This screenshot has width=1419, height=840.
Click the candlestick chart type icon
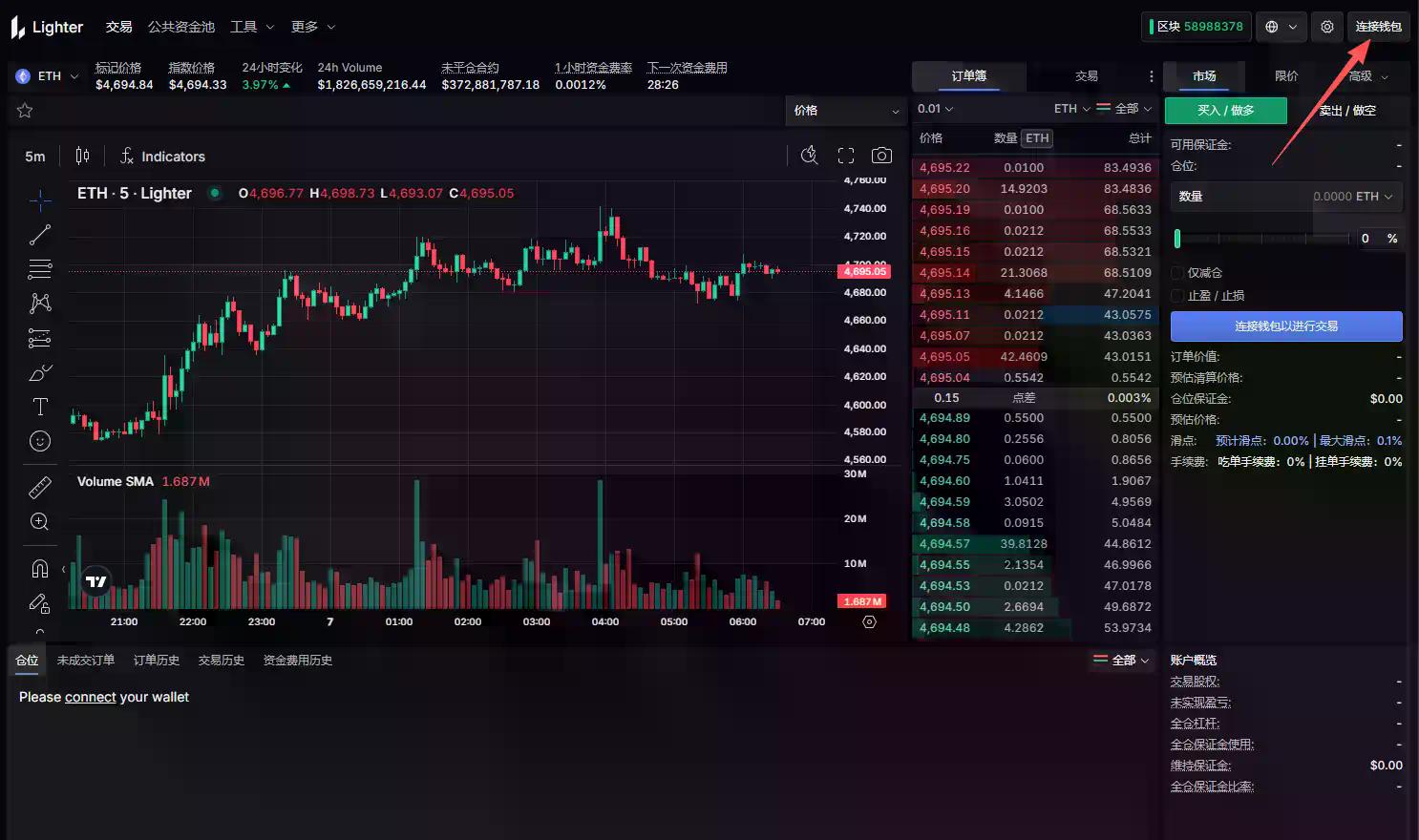[x=83, y=156]
